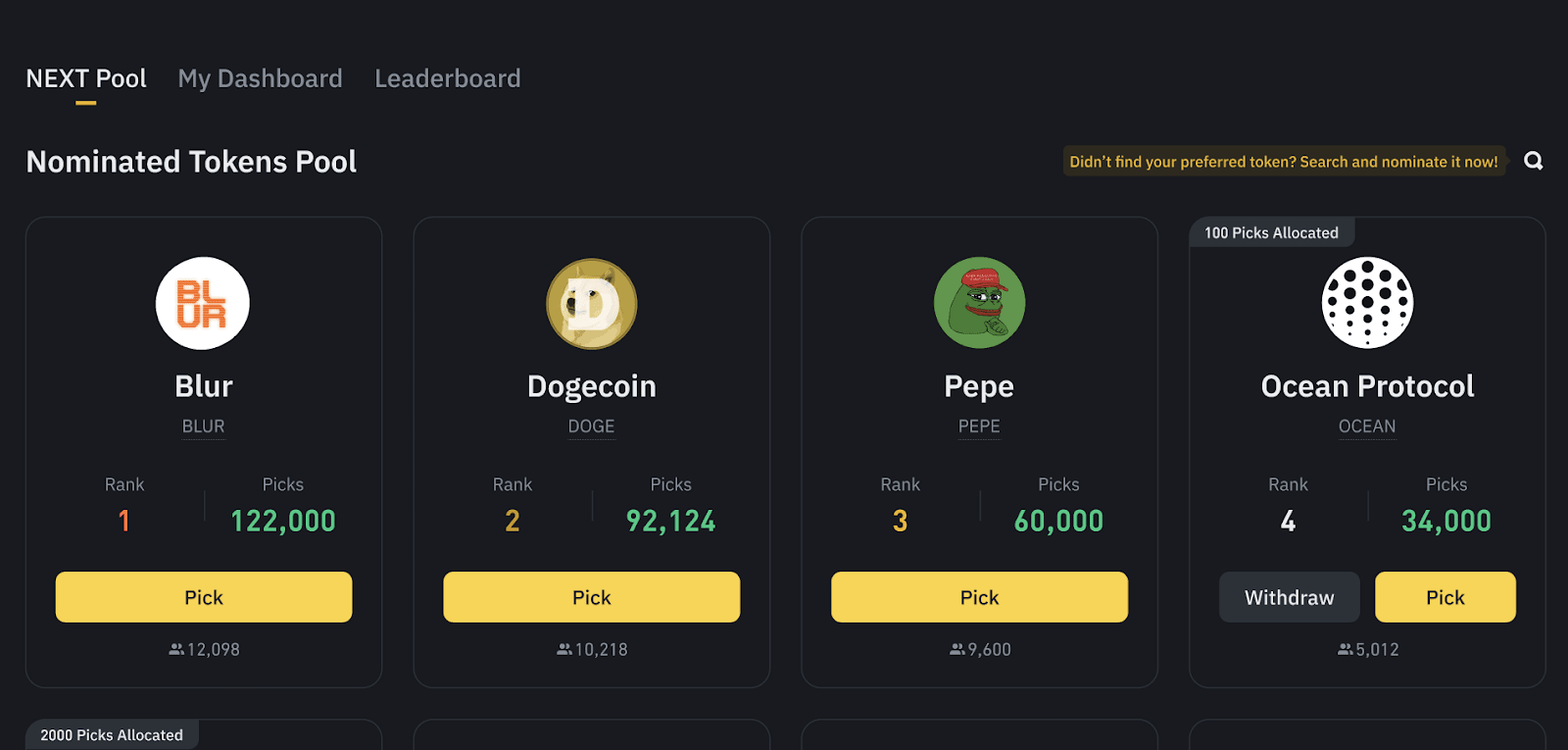Open the Leaderboard tab
Image resolution: width=1568 pixels, height=750 pixels.
(x=447, y=78)
